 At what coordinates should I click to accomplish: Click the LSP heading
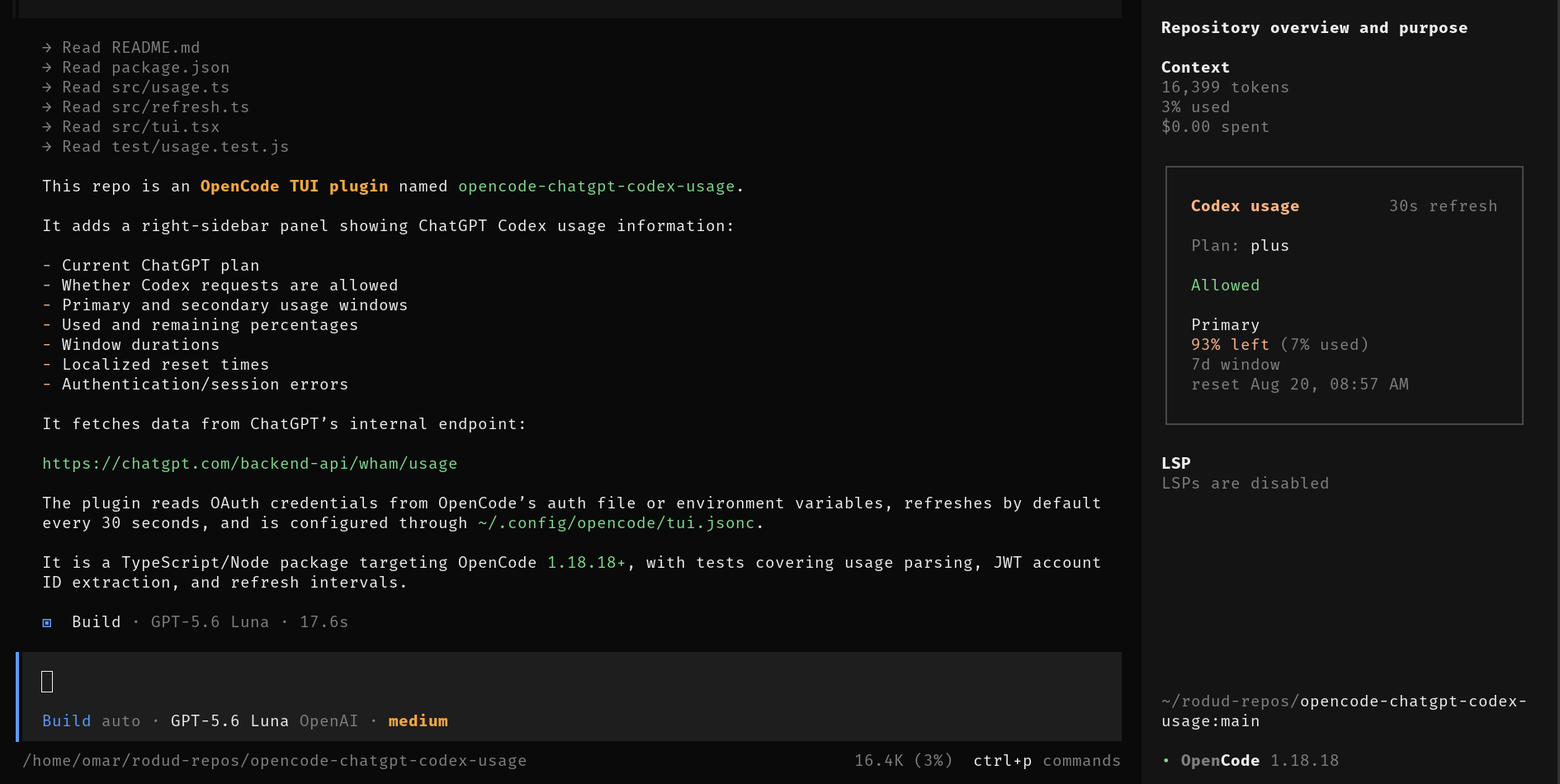pos(1175,464)
